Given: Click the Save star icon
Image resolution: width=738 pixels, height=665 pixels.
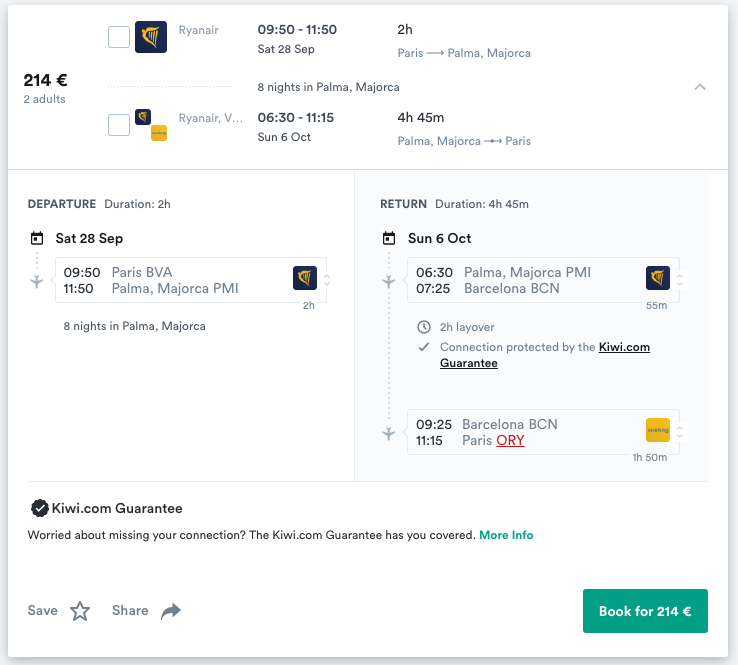Looking at the screenshot, I should coord(80,611).
